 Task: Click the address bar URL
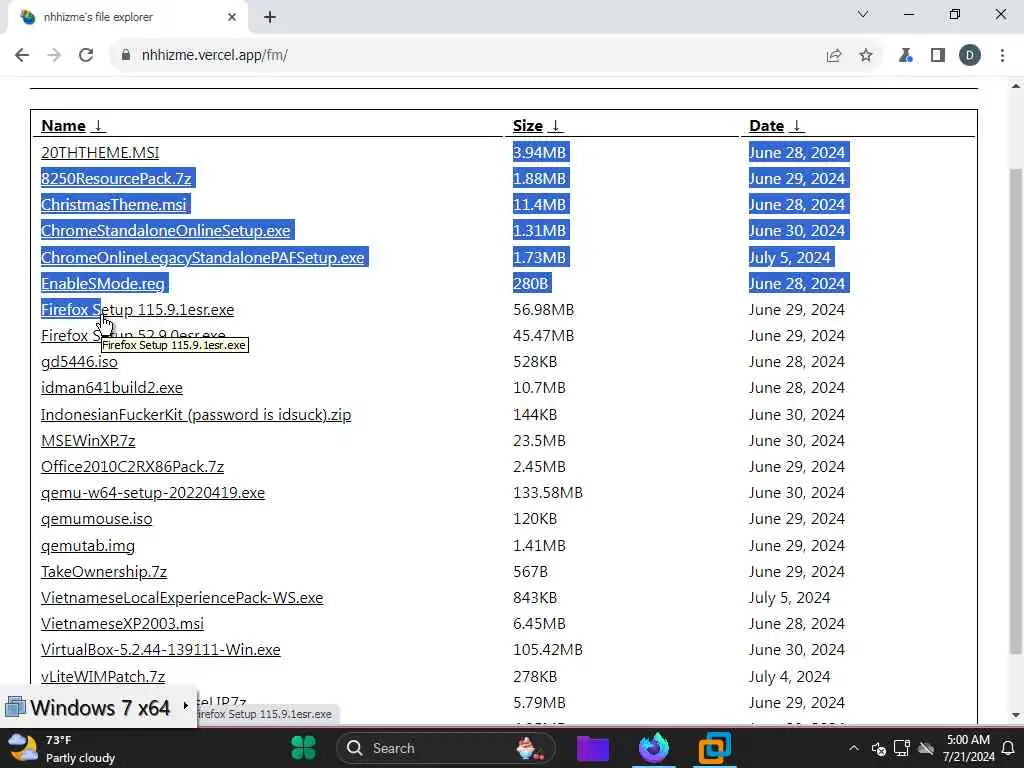point(215,55)
